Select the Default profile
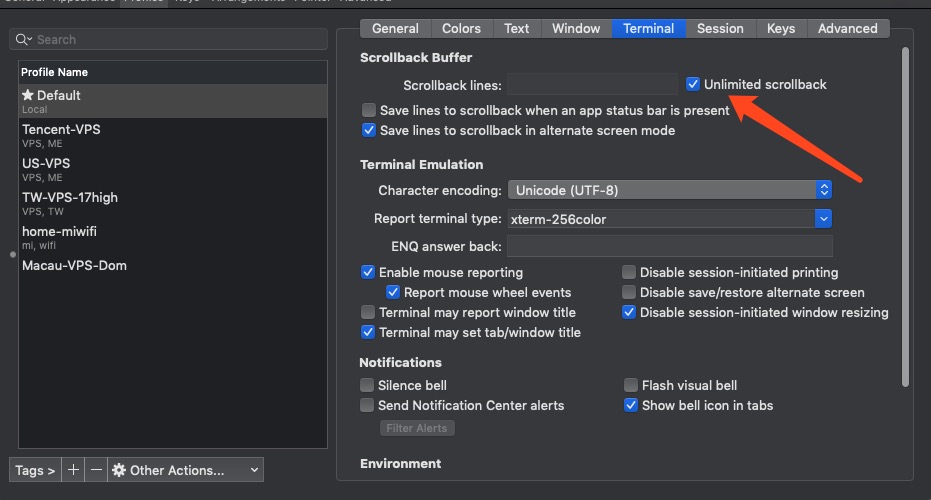Image resolution: width=931 pixels, height=500 pixels. click(x=173, y=101)
